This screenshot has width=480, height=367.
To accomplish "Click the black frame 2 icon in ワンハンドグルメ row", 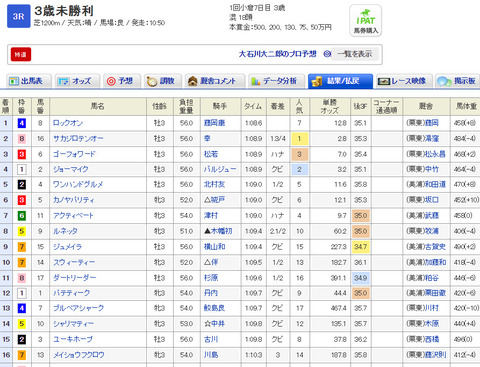I will 22,184.
